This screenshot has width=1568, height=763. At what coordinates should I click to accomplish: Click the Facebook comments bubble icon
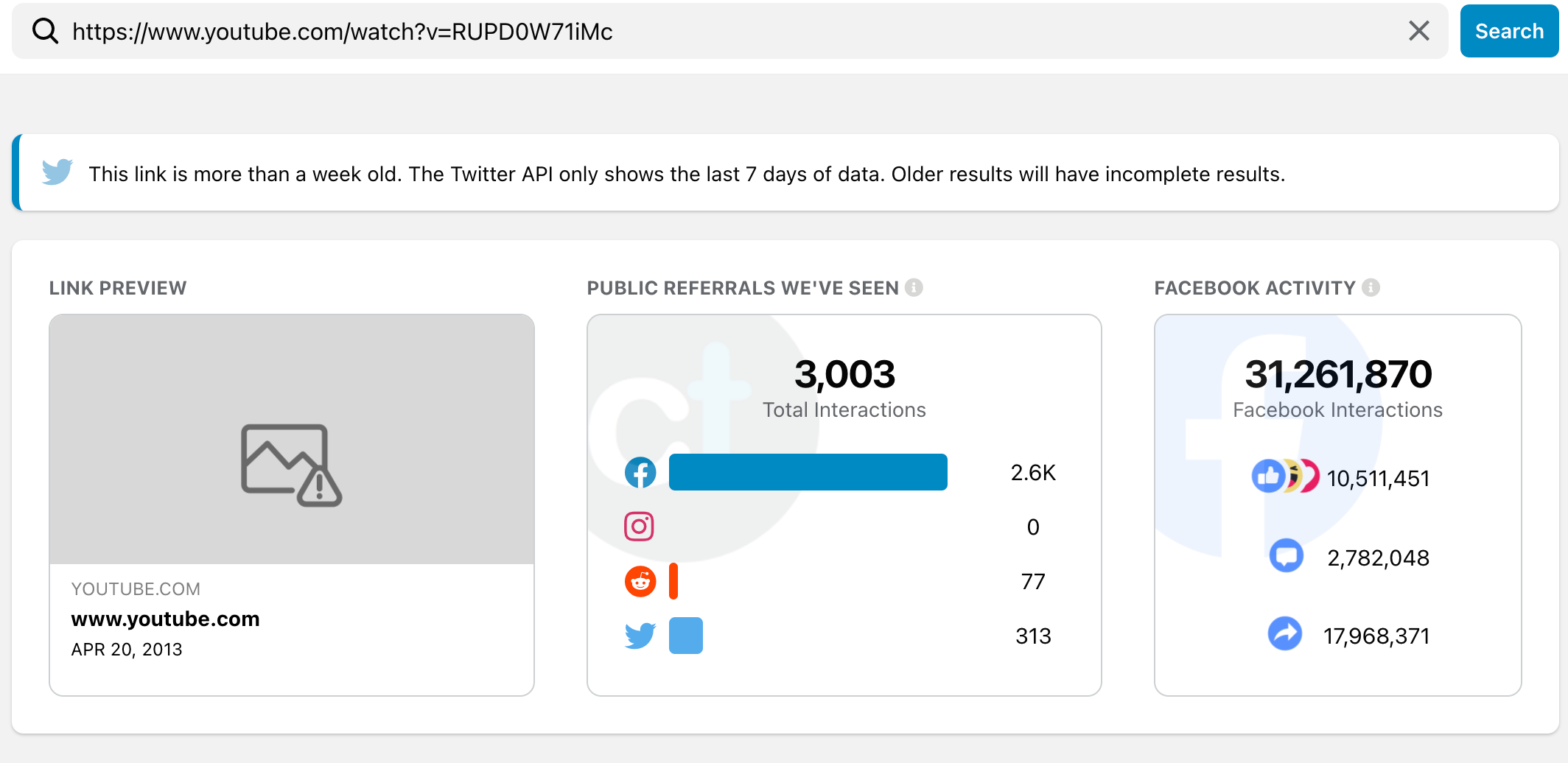[1286, 556]
